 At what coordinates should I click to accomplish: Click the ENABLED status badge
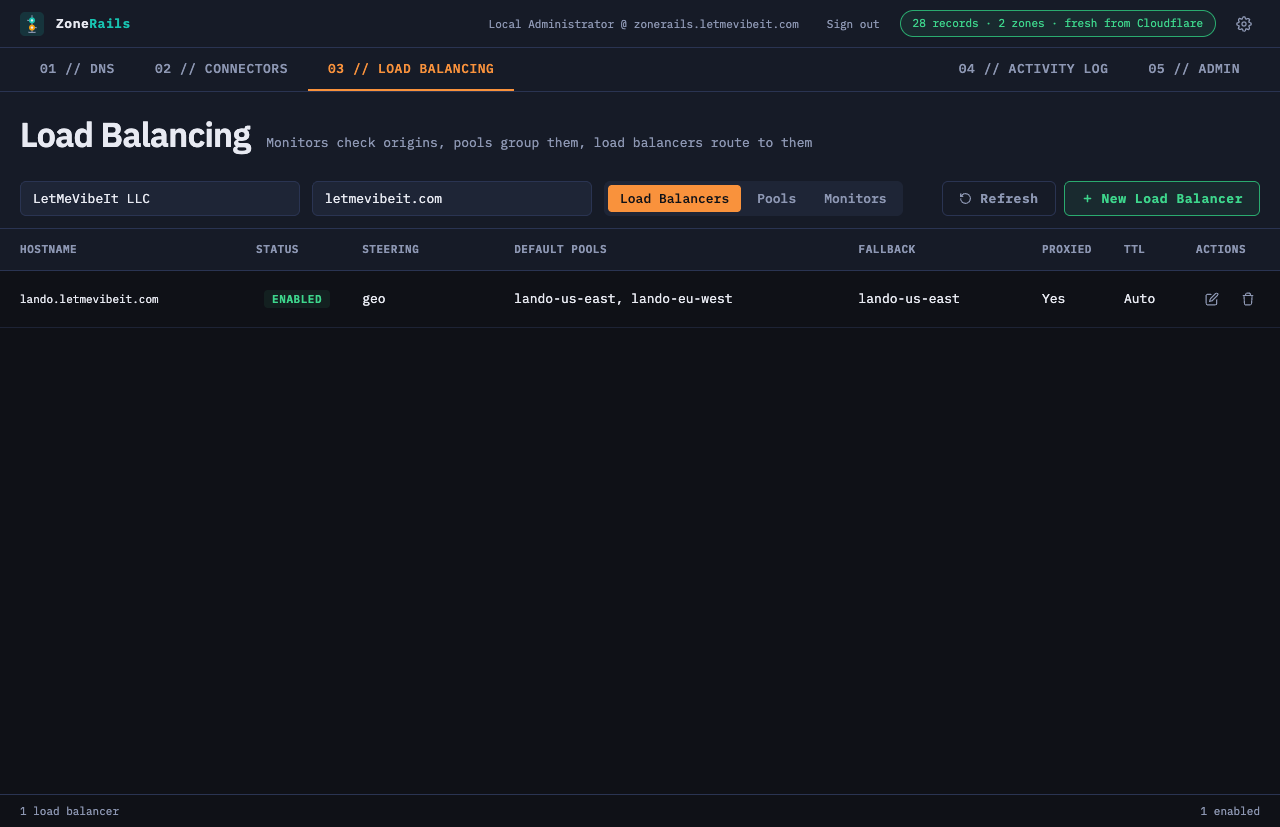click(x=297, y=299)
